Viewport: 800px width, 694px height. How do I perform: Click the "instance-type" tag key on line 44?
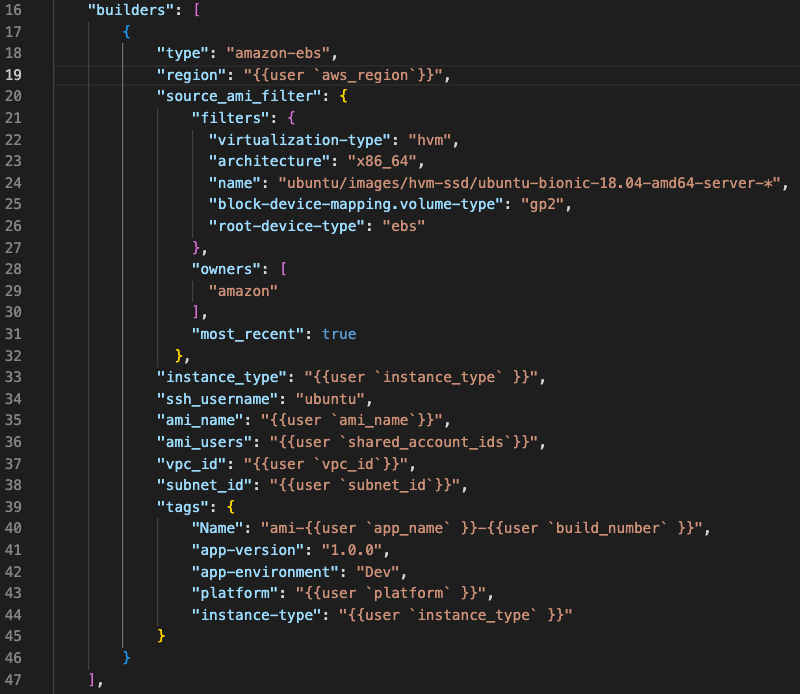click(257, 615)
